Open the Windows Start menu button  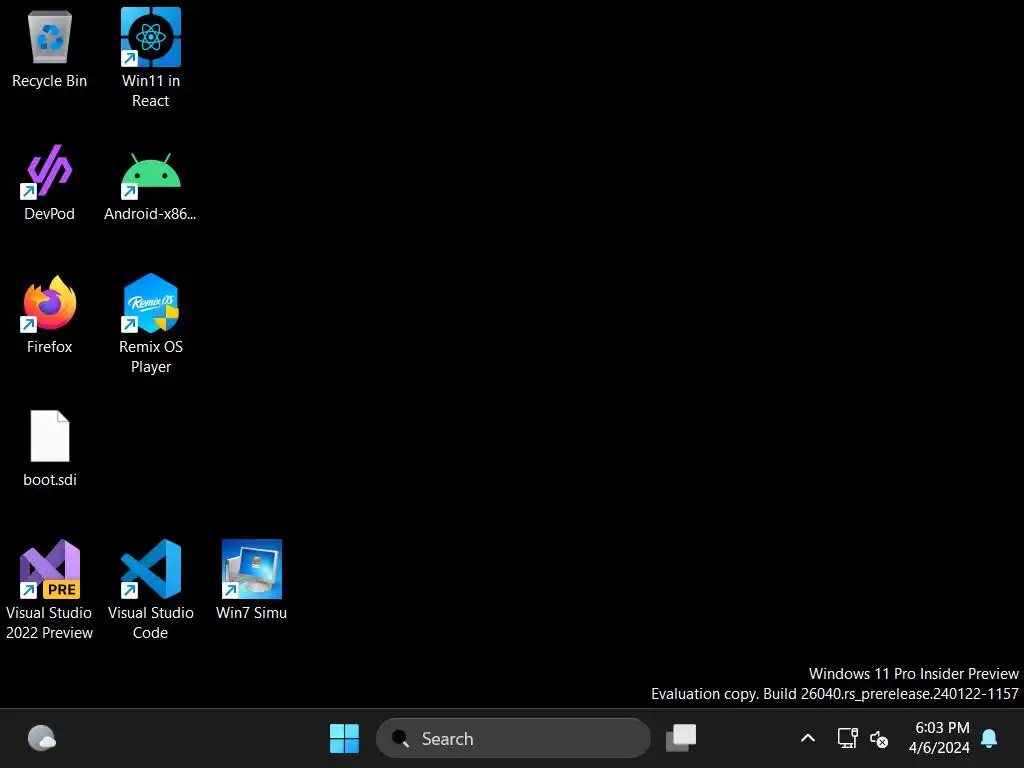coord(344,739)
